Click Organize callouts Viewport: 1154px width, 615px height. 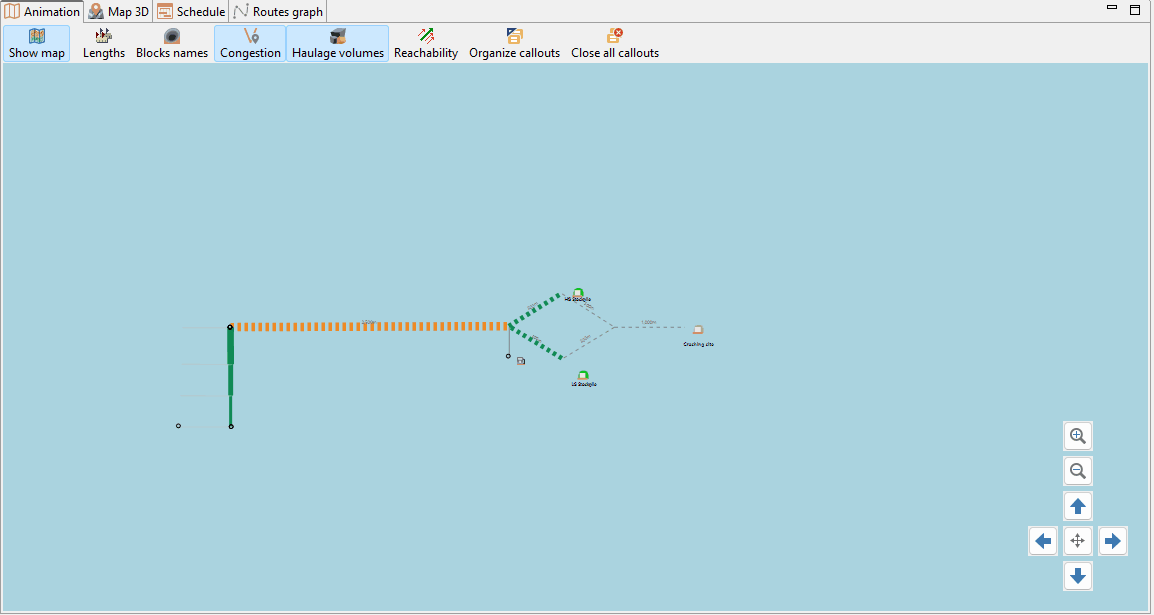[514, 43]
